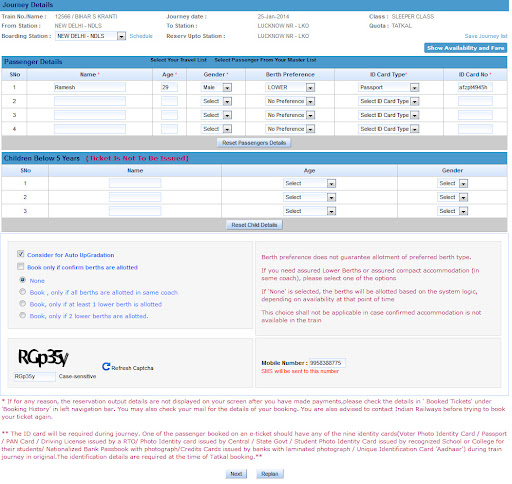This screenshot has width=512, height=484.
Task: Select Book only if at least 1 lower berth
Action: click(22, 303)
